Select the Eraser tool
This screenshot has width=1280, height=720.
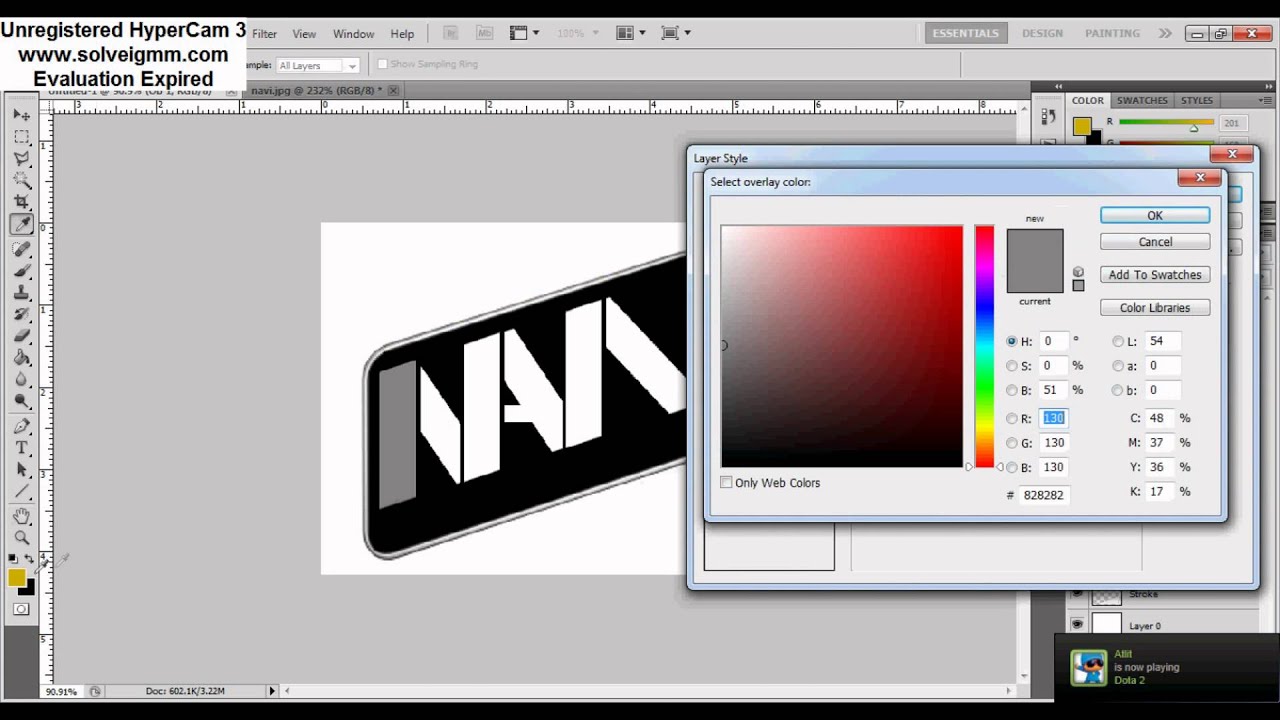click(x=21, y=337)
